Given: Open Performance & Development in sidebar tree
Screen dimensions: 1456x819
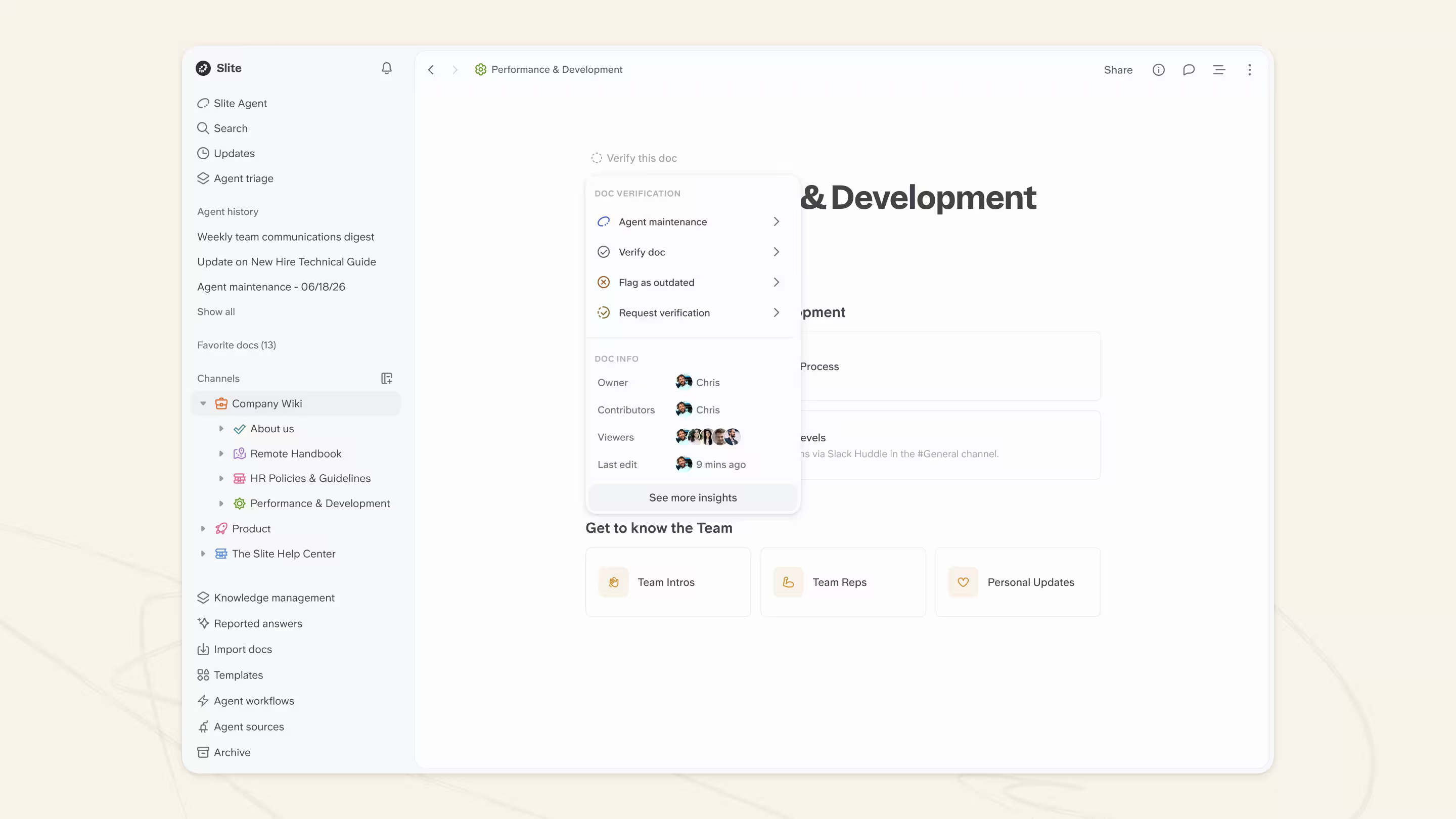Looking at the screenshot, I should 320,503.
